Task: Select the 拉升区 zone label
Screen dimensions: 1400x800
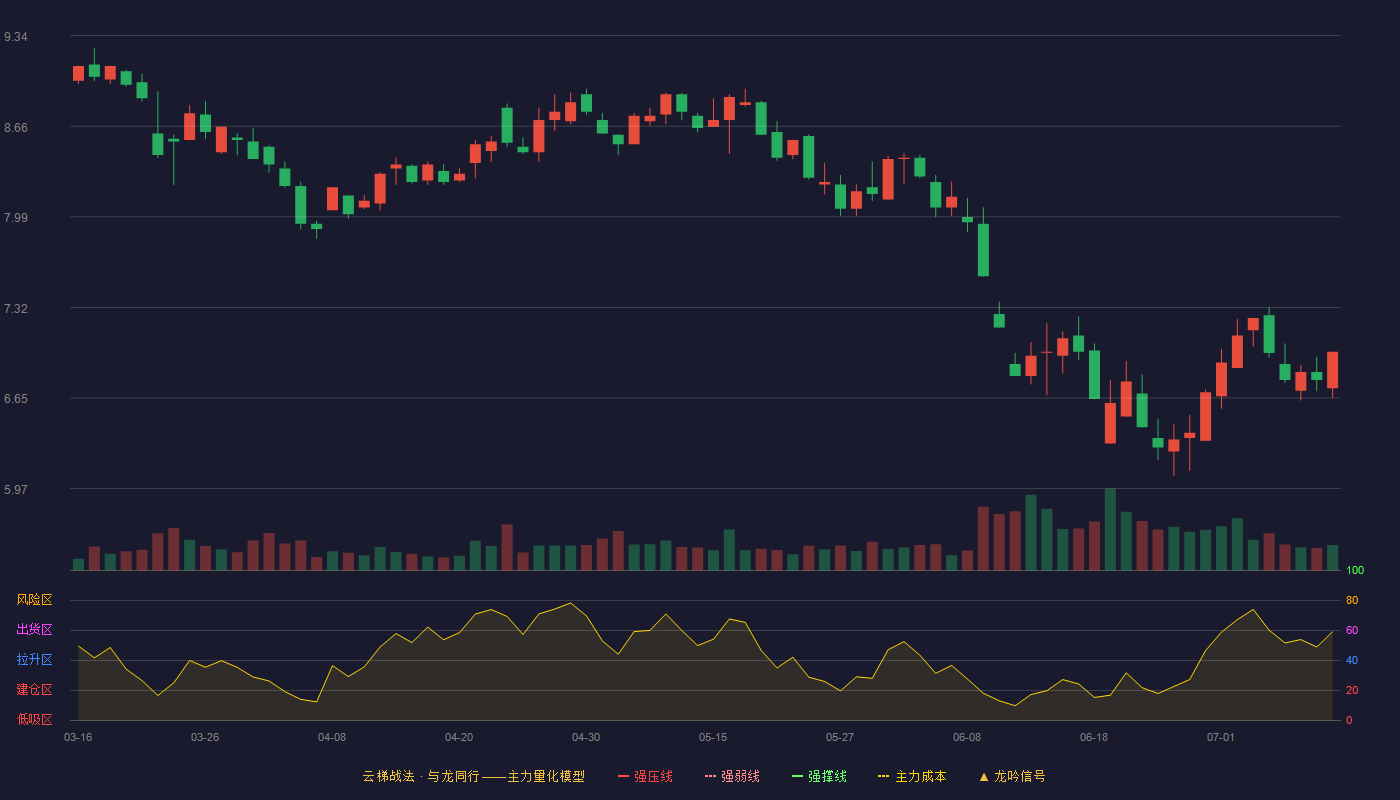Action: tap(34, 660)
